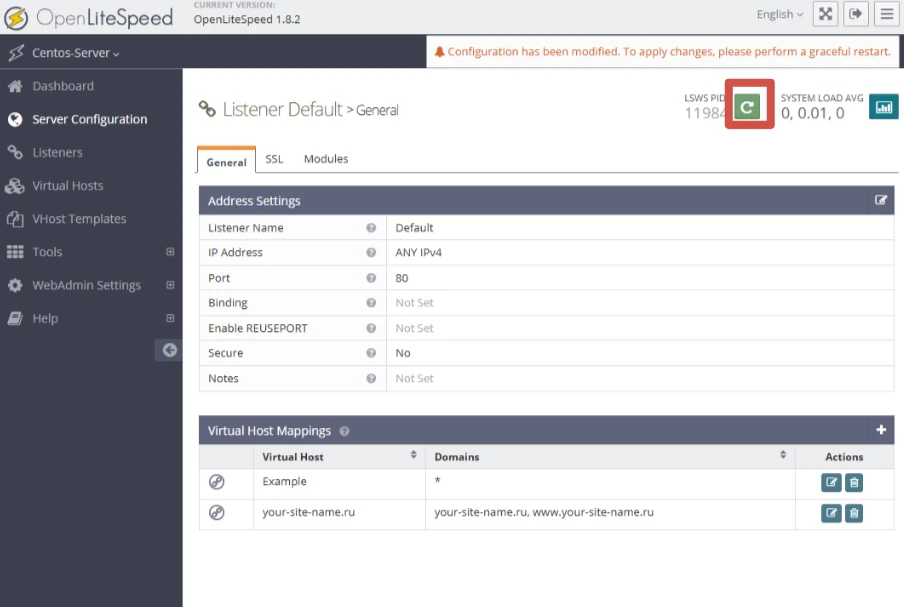Toggle full screen mode icon
Screen dimensions: 904x607
point(825,14)
